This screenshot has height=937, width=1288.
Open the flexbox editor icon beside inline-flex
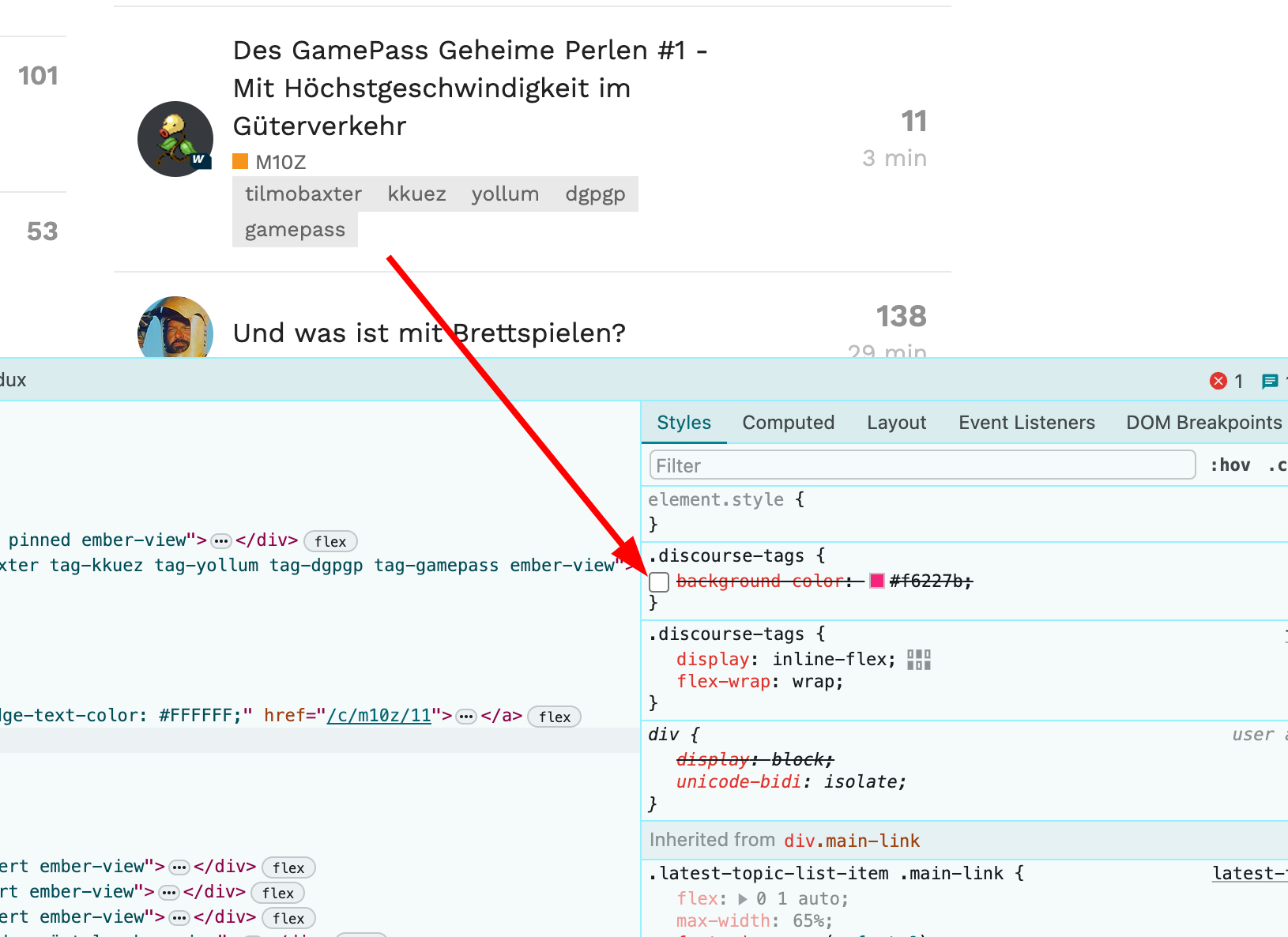click(918, 660)
